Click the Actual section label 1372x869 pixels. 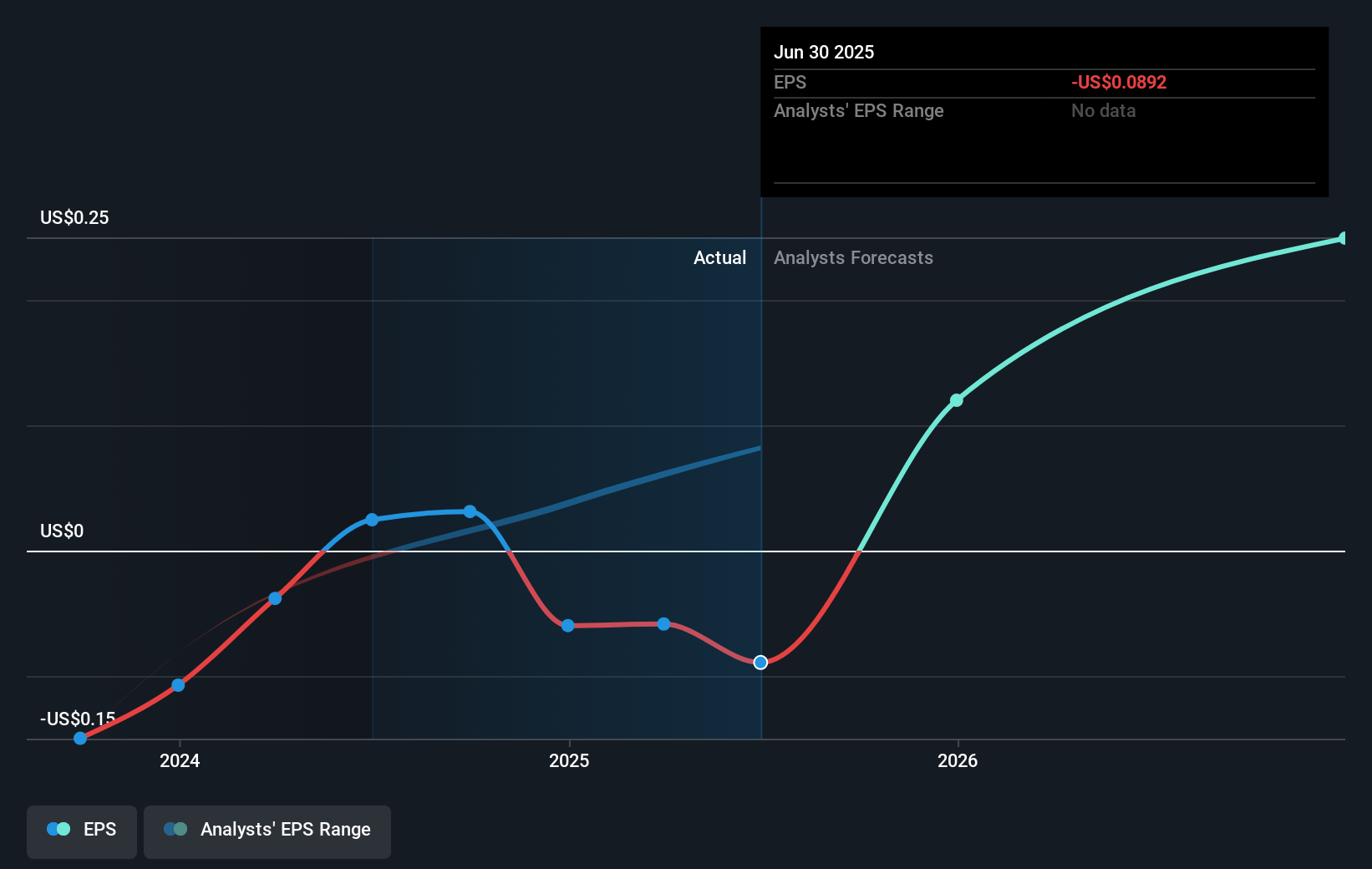[x=719, y=258]
